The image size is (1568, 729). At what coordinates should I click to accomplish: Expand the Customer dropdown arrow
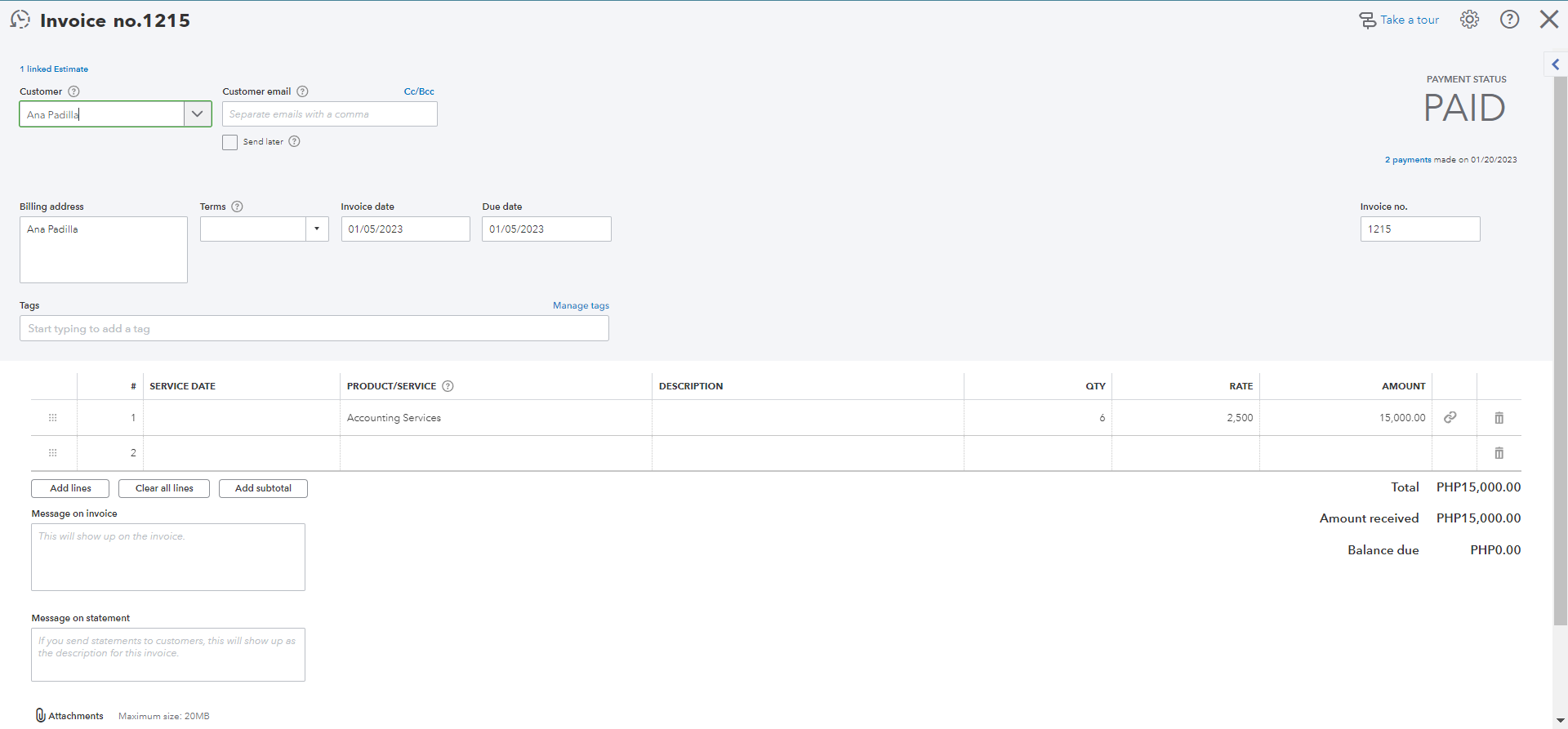pos(197,114)
